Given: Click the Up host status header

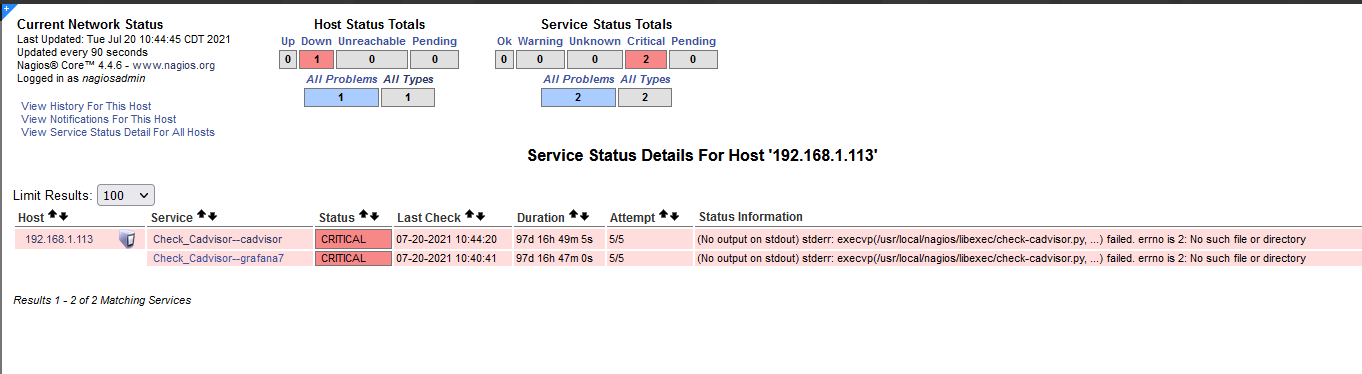Looking at the screenshot, I should (288, 41).
